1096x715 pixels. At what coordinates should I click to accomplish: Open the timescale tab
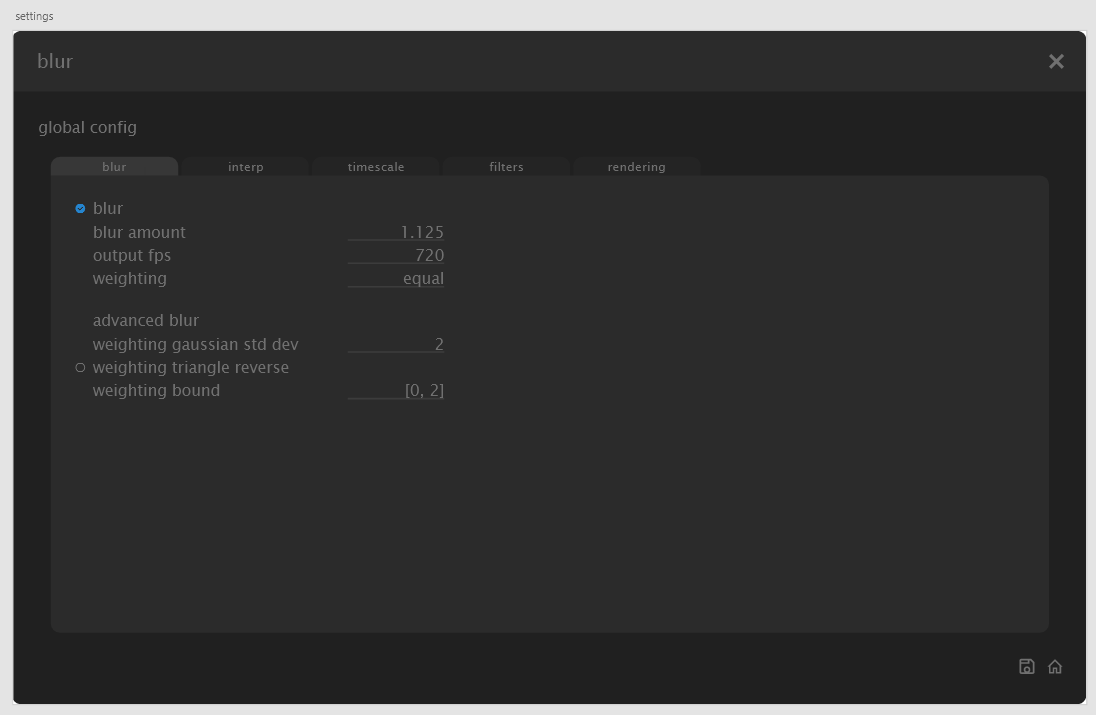[375, 166]
